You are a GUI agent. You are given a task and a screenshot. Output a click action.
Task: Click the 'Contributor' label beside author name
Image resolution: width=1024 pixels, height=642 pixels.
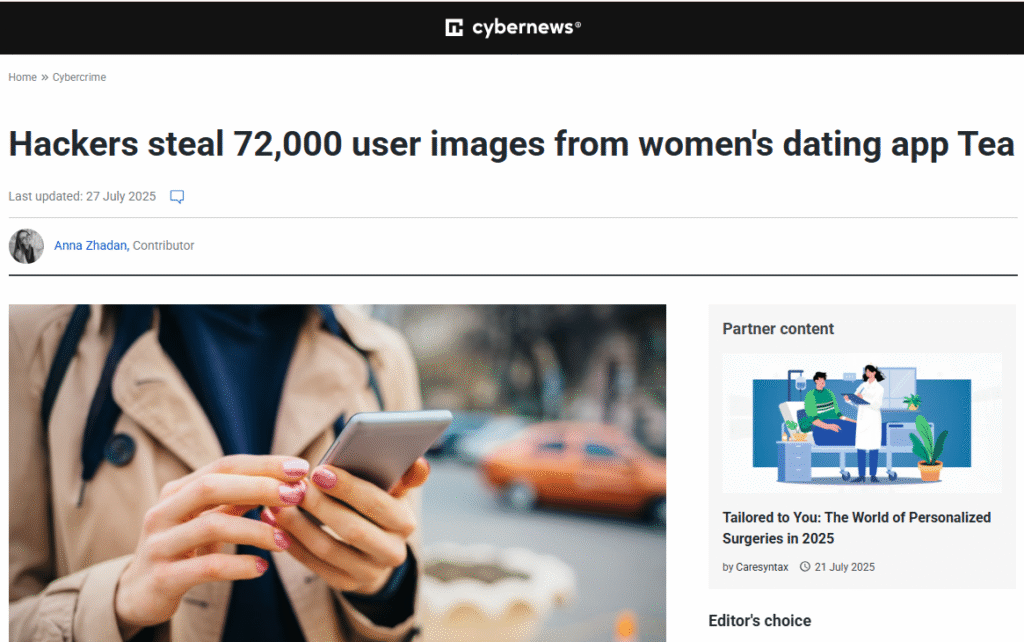click(163, 246)
